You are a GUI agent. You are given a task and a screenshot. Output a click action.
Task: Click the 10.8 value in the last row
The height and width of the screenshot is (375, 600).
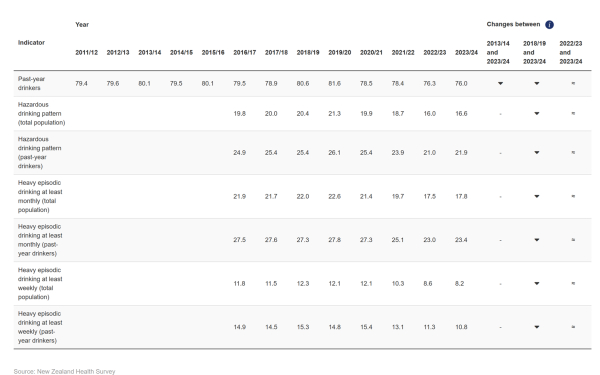pos(461,327)
